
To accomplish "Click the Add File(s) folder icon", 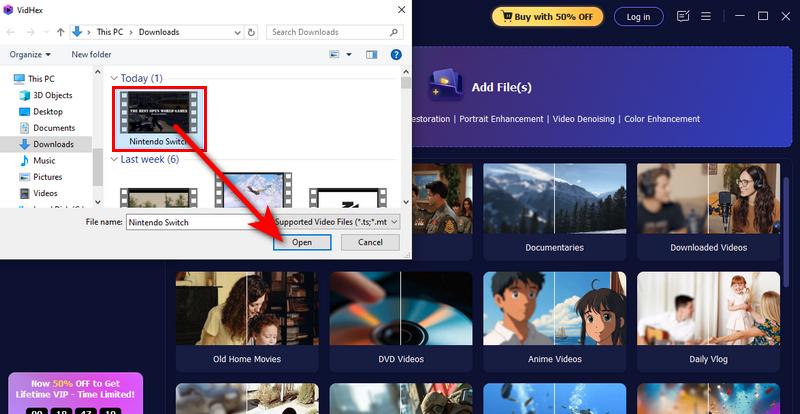I will pos(443,86).
